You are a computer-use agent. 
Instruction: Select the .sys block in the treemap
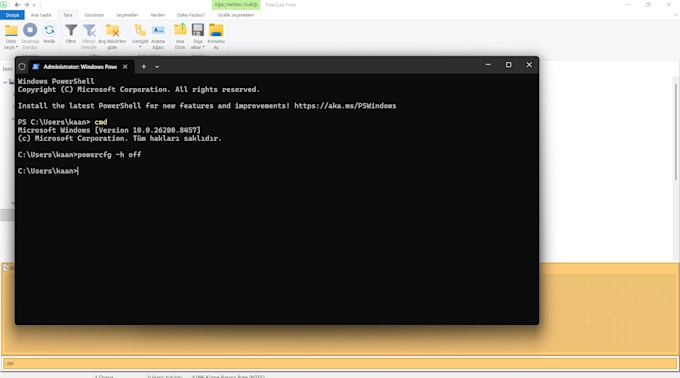(x=340, y=363)
